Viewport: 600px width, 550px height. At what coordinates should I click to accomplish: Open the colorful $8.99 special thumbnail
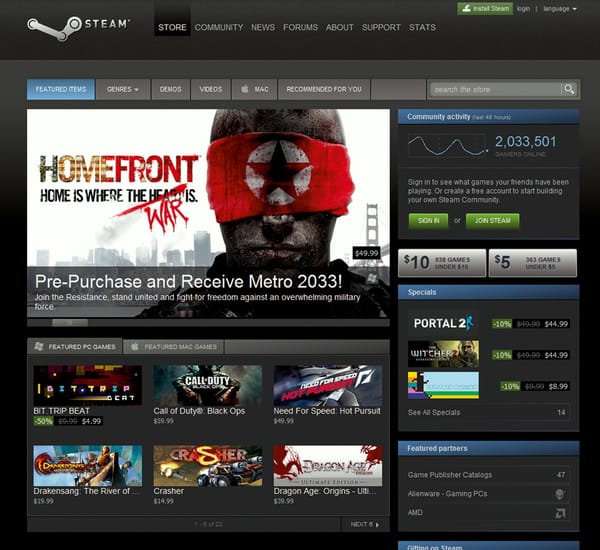click(x=443, y=385)
